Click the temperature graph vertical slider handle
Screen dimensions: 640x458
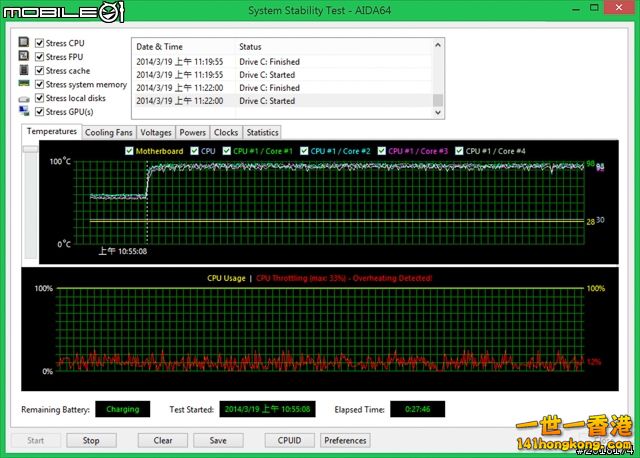pos(31,149)
